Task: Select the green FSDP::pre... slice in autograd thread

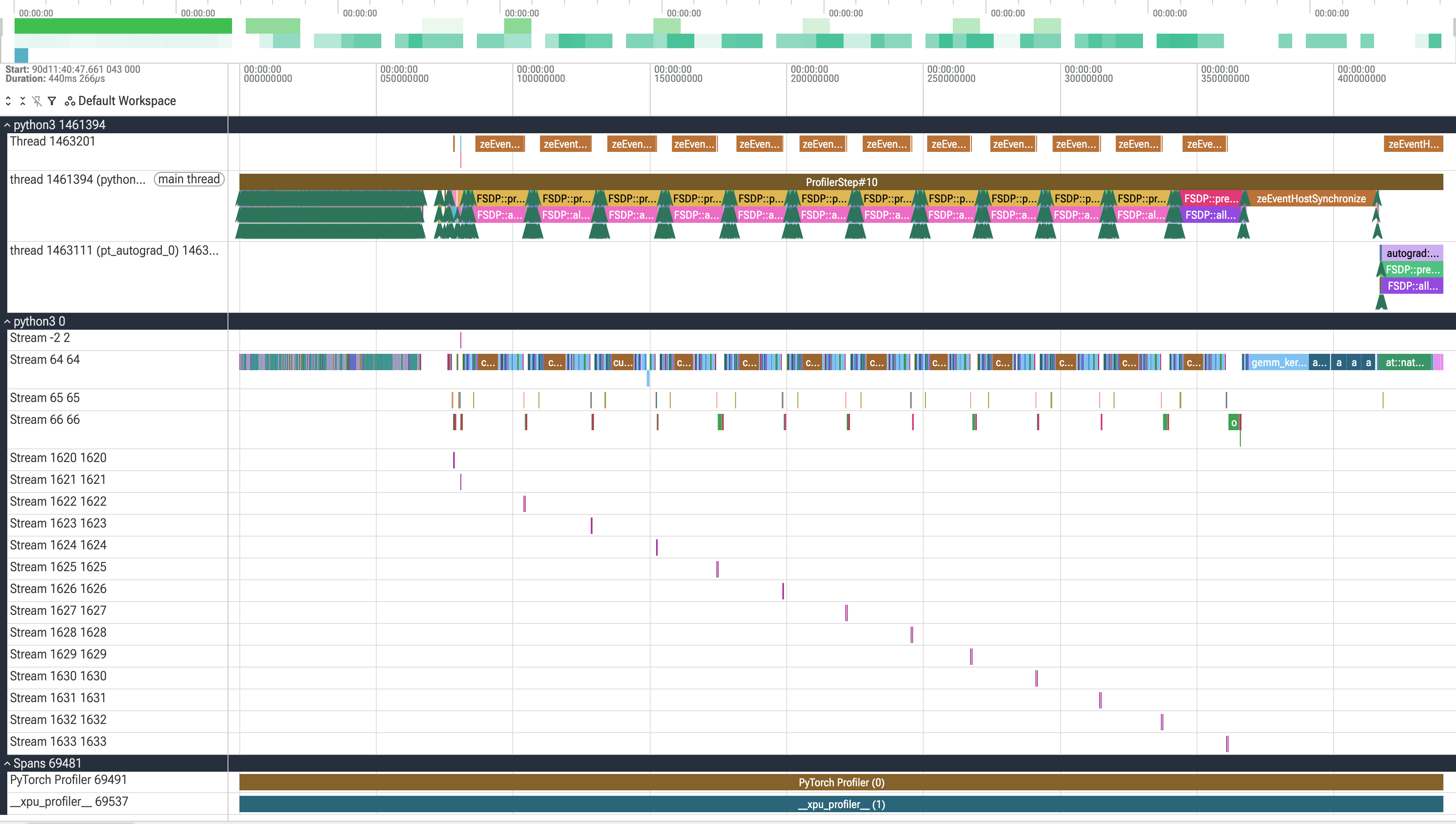Action: point(1412,269)
